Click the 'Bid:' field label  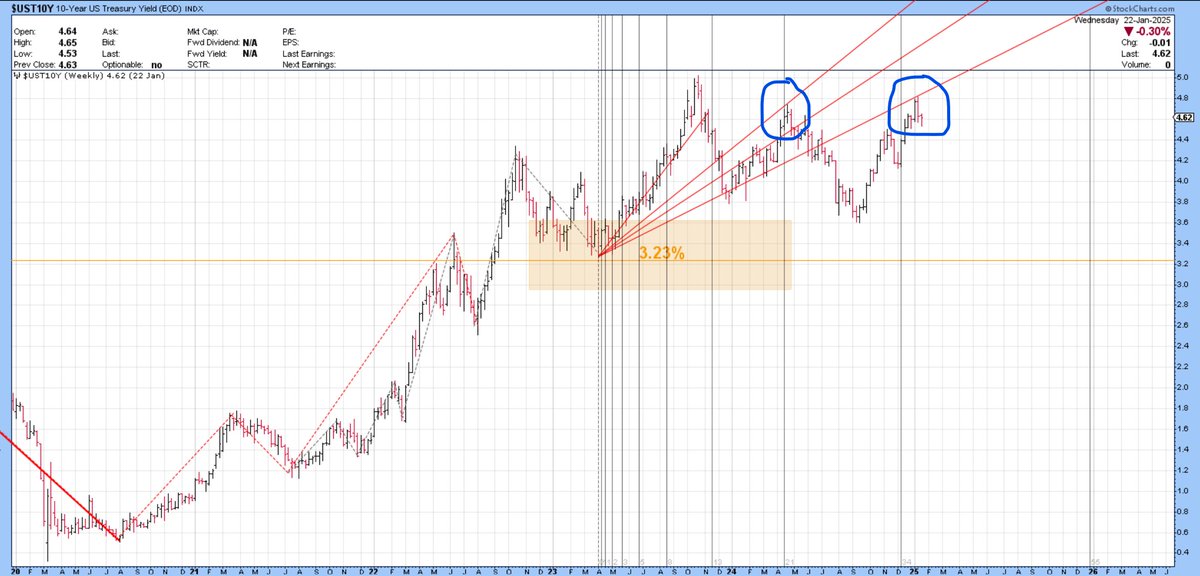pyautogui.click(x=109, y=43)
